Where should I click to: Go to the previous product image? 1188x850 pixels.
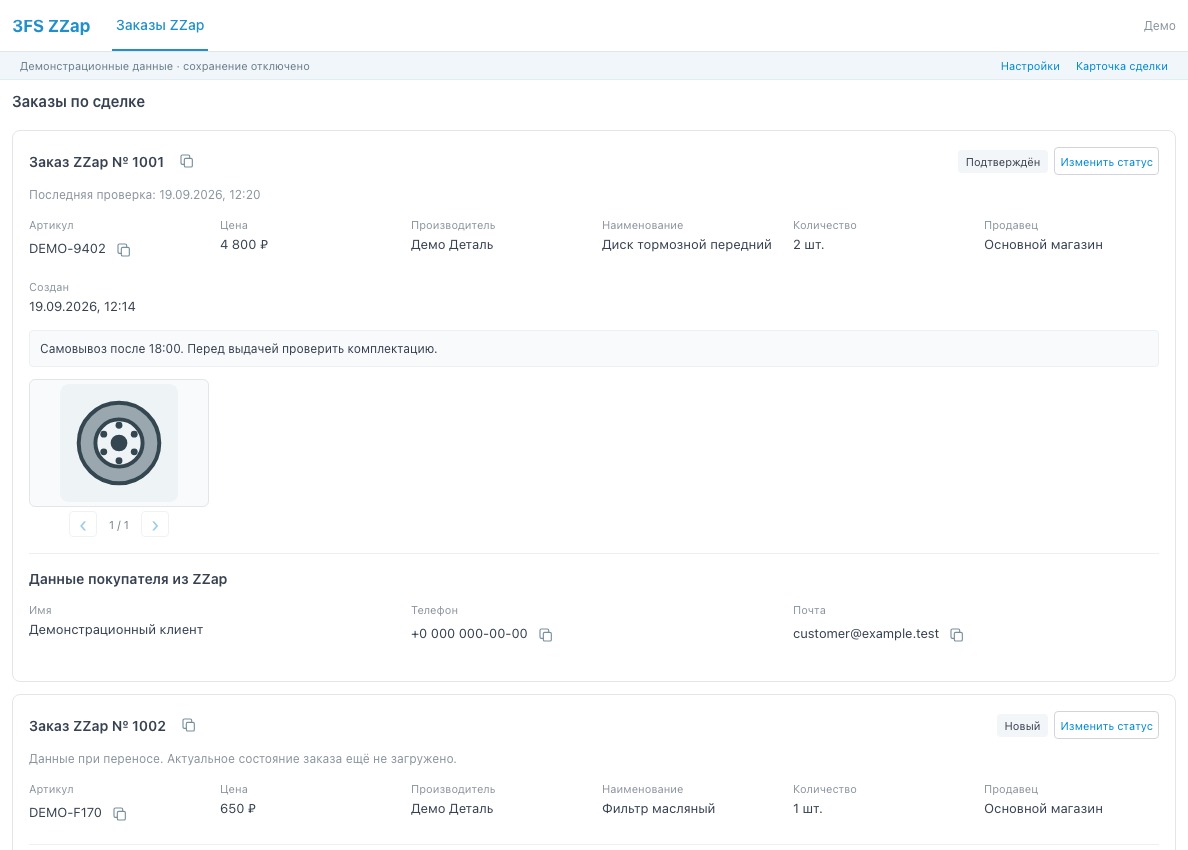[x=83, y=524]
